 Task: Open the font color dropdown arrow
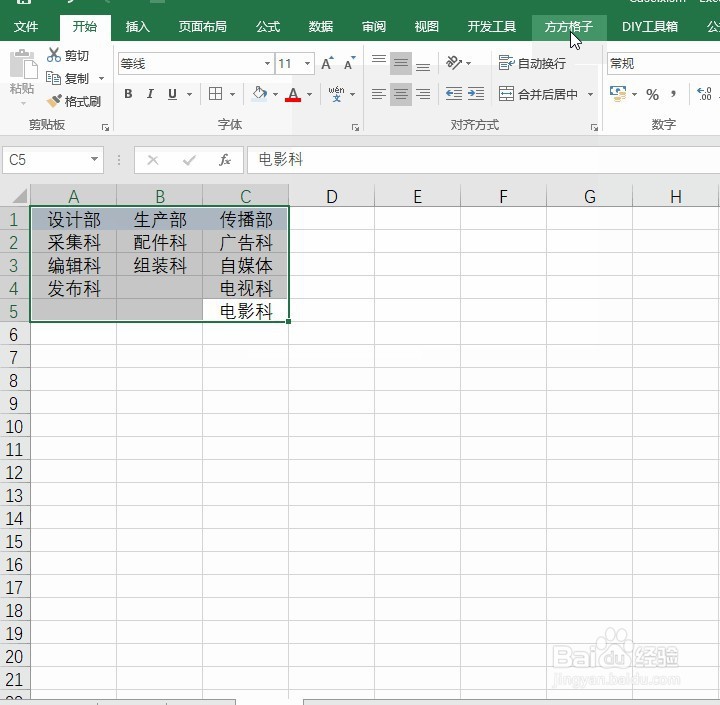(309, 95)
